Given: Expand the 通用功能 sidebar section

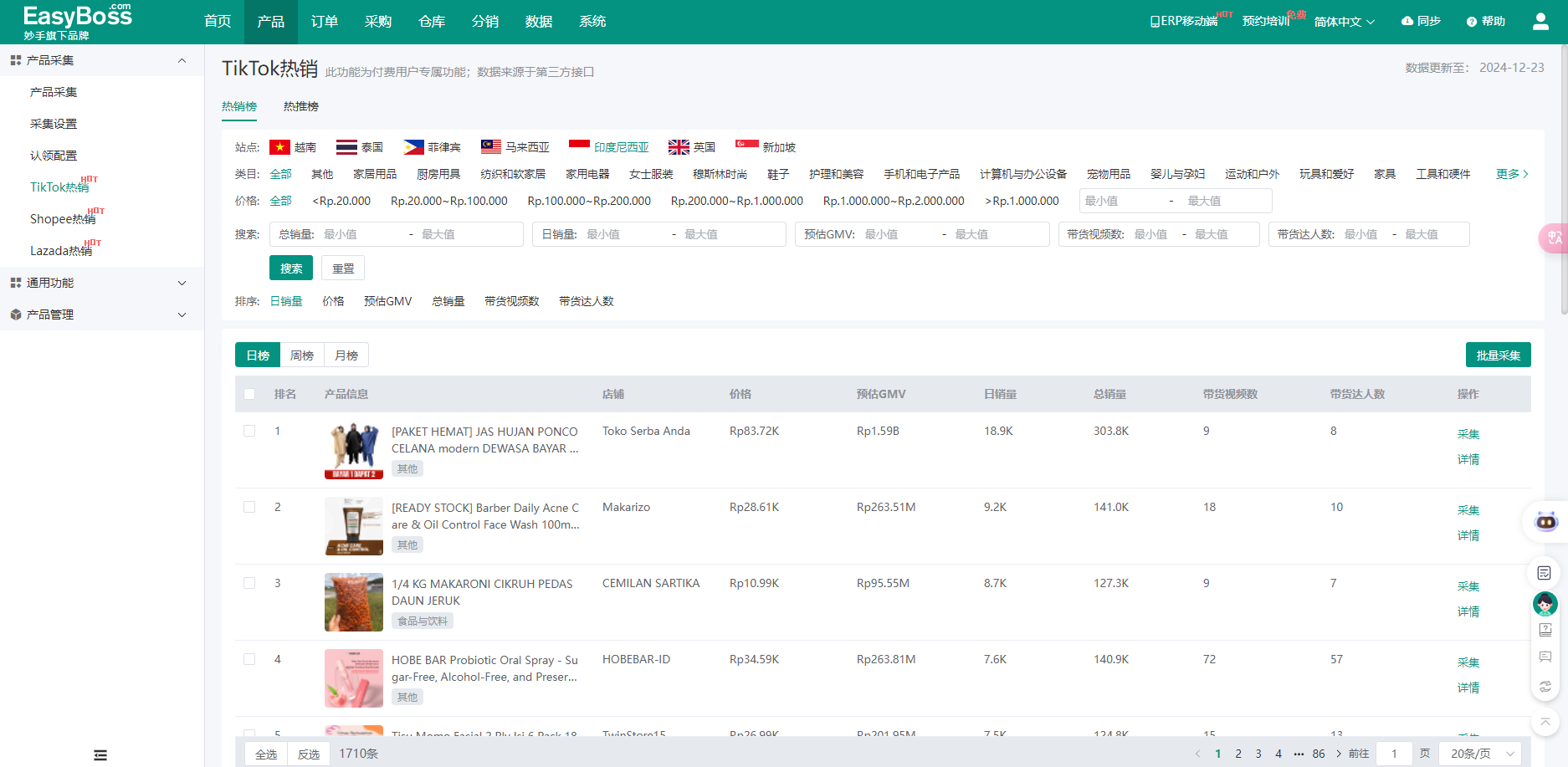Looking at the screenshot, I should 102,283.
